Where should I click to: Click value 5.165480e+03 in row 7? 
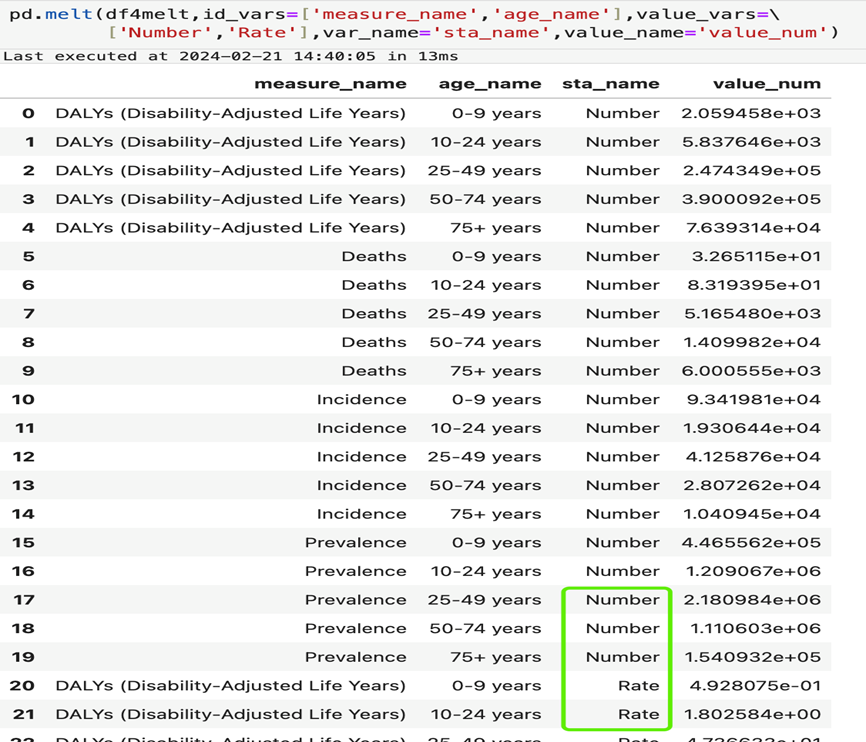[x=752, y=314]
